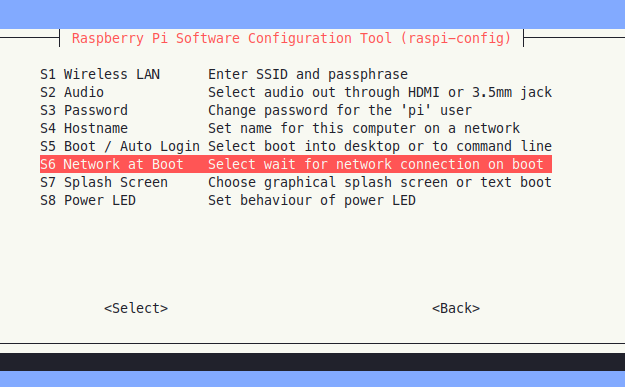Image resolution: width=625 pixels, height=387 pixels.
Task: Click 'Select boot into desktop or to command line' text
Action: pos(380,146)
